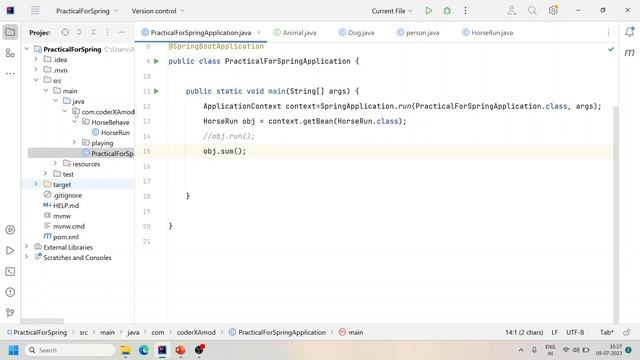Click coderXAmod breadcrumb in navigation bar
The height and width of the screenshot is (360, 640).
click(196, 333)
